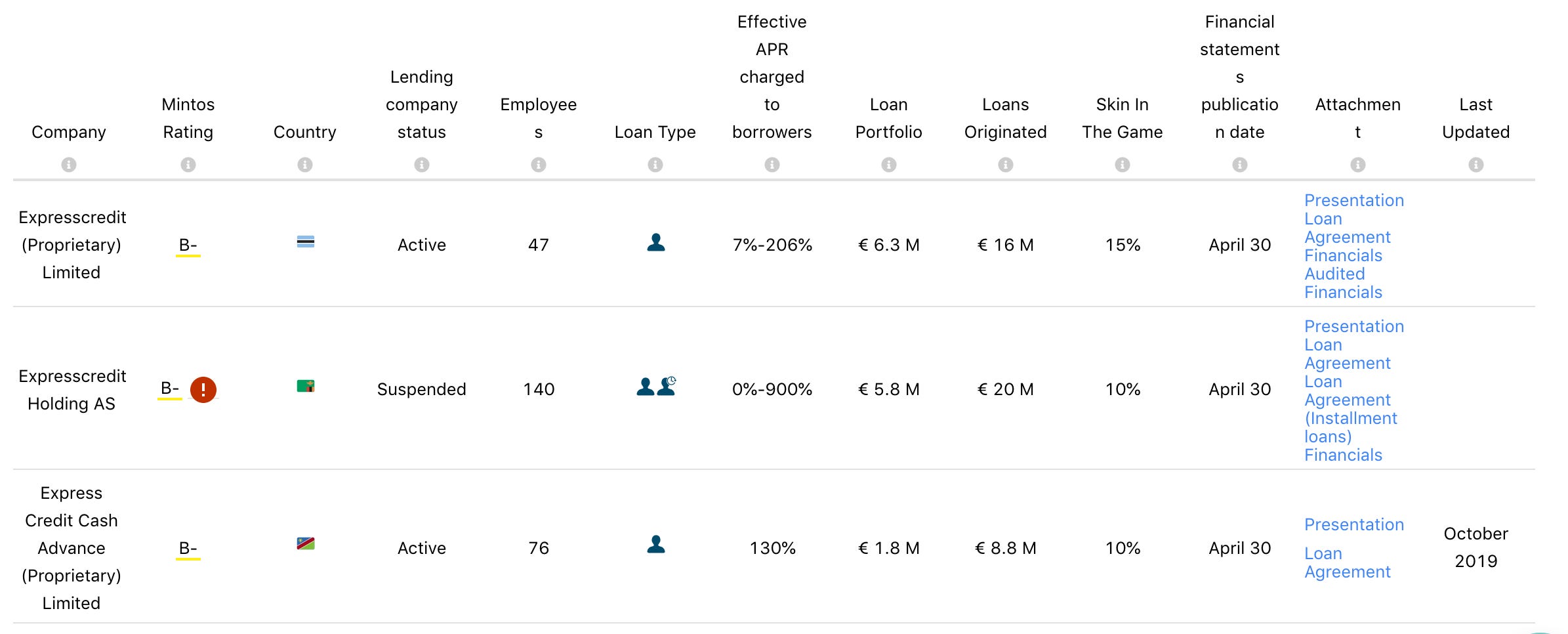Open Financials link for Expresscredit Holding AS

[1343, 455]
